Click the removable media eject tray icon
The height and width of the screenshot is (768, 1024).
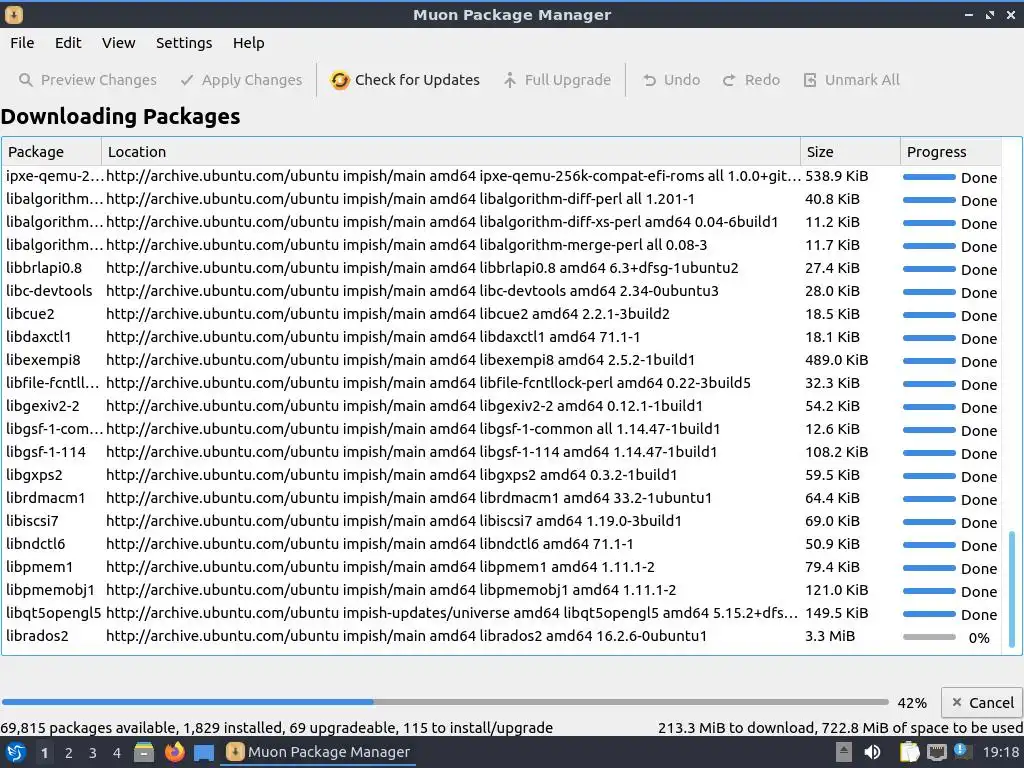click(x=844, y=752)
